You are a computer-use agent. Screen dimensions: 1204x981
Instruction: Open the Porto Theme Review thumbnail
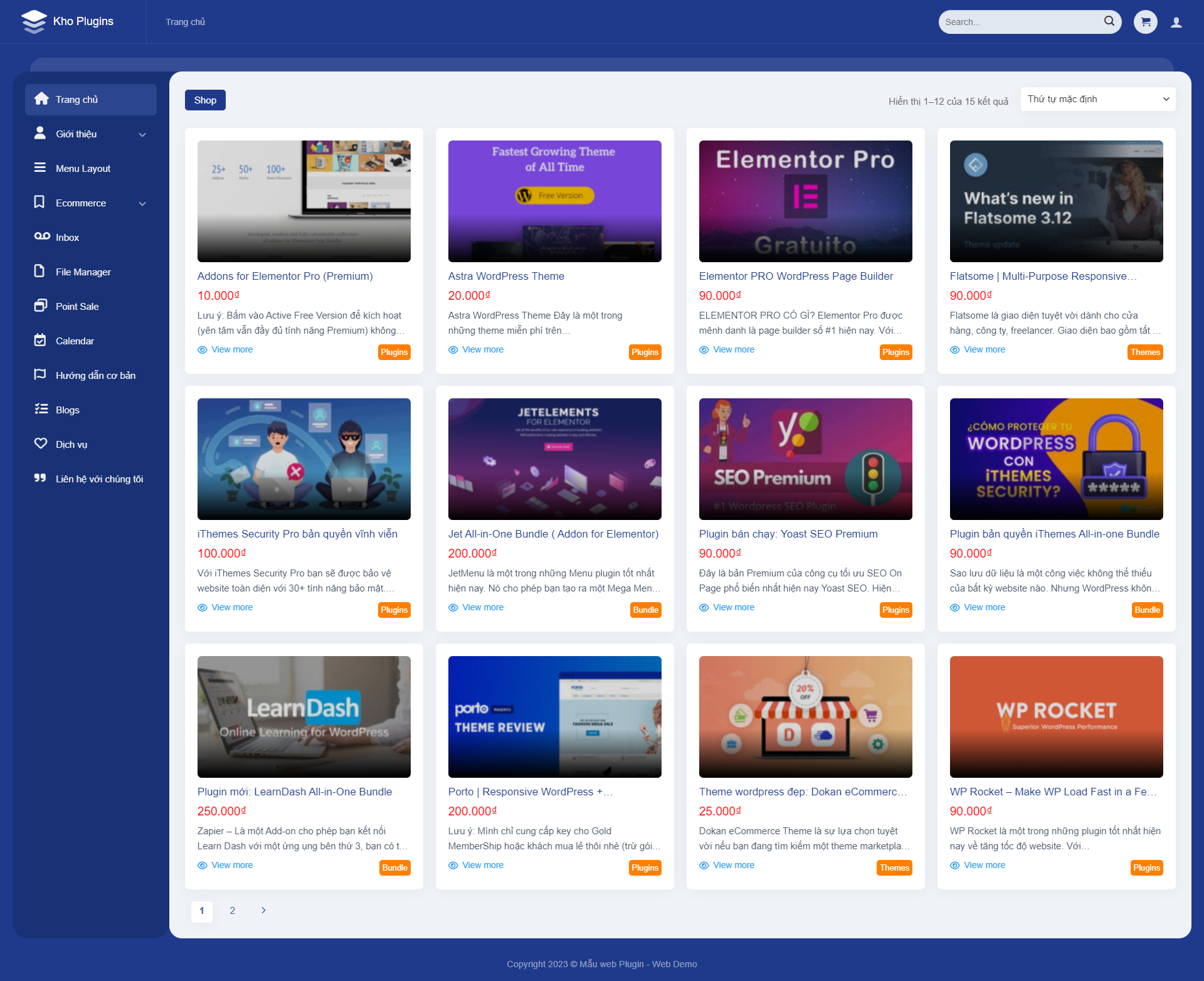coord(554,717)
